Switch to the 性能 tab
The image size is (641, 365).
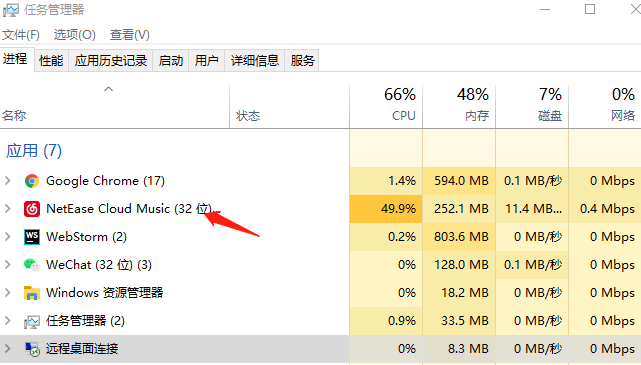coord(51,61)
